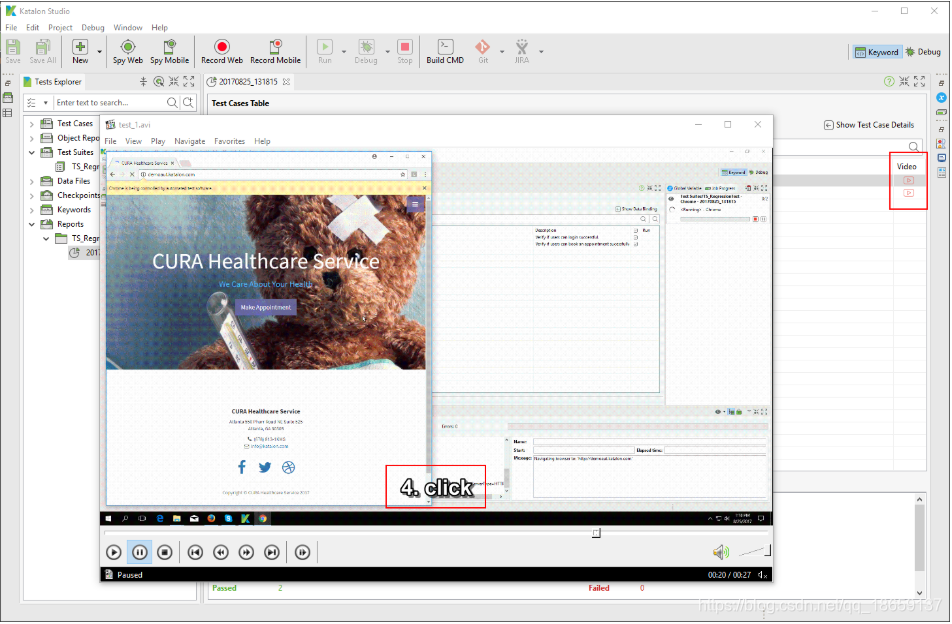Switch to Debug perspective
Viewport: 952px width, 624px height.
(x=923, y=52)
